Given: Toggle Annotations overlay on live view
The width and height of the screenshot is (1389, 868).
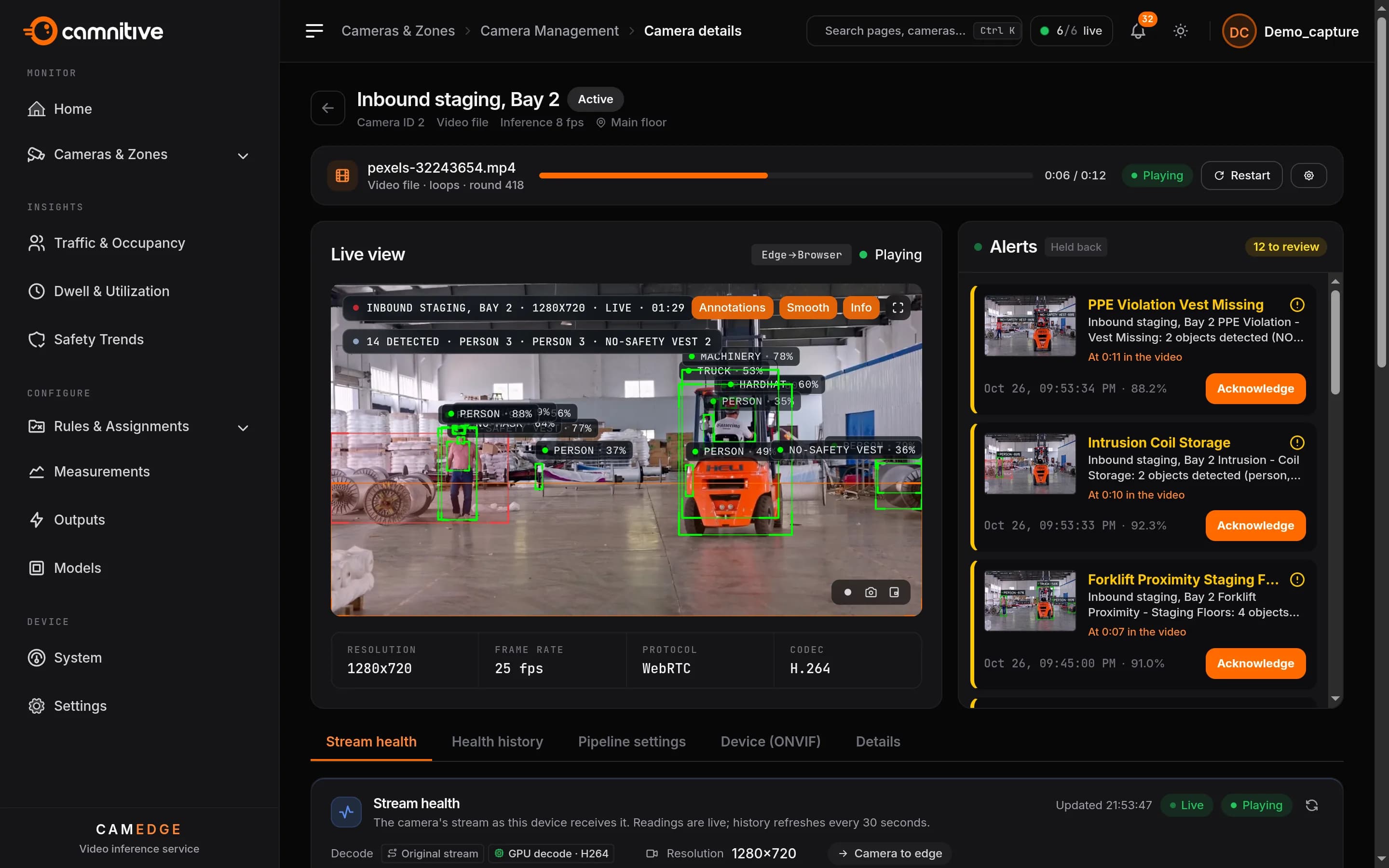Looking at the screenshot, I should (732, 308).
